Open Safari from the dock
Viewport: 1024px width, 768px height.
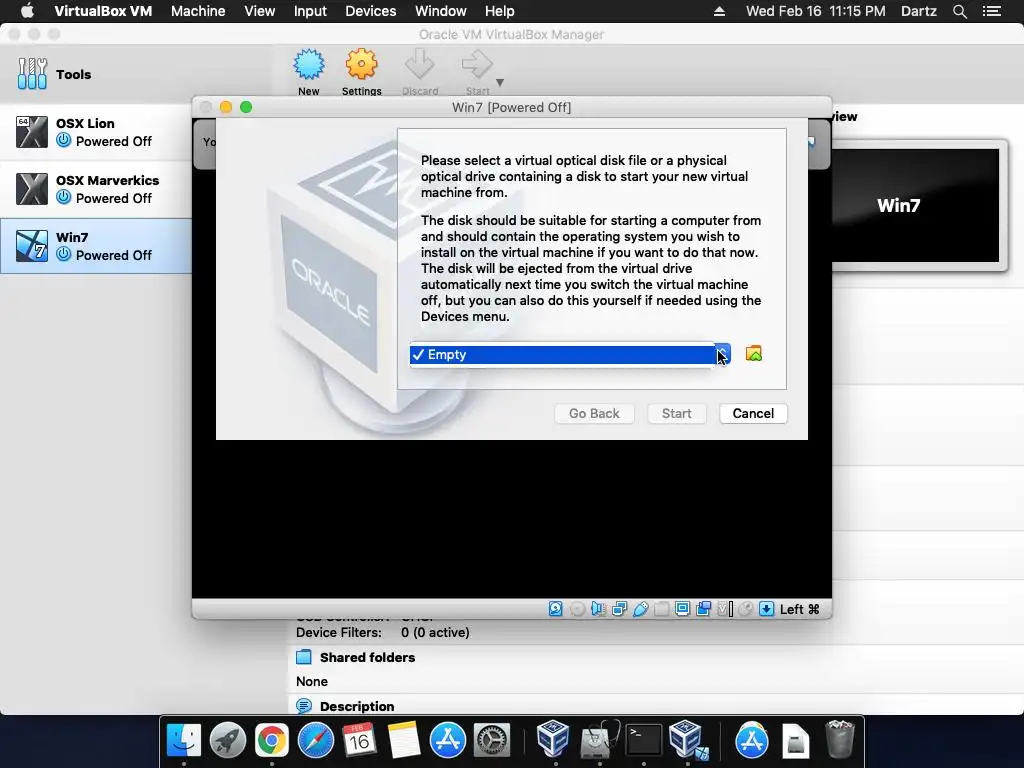coord(315,741)
